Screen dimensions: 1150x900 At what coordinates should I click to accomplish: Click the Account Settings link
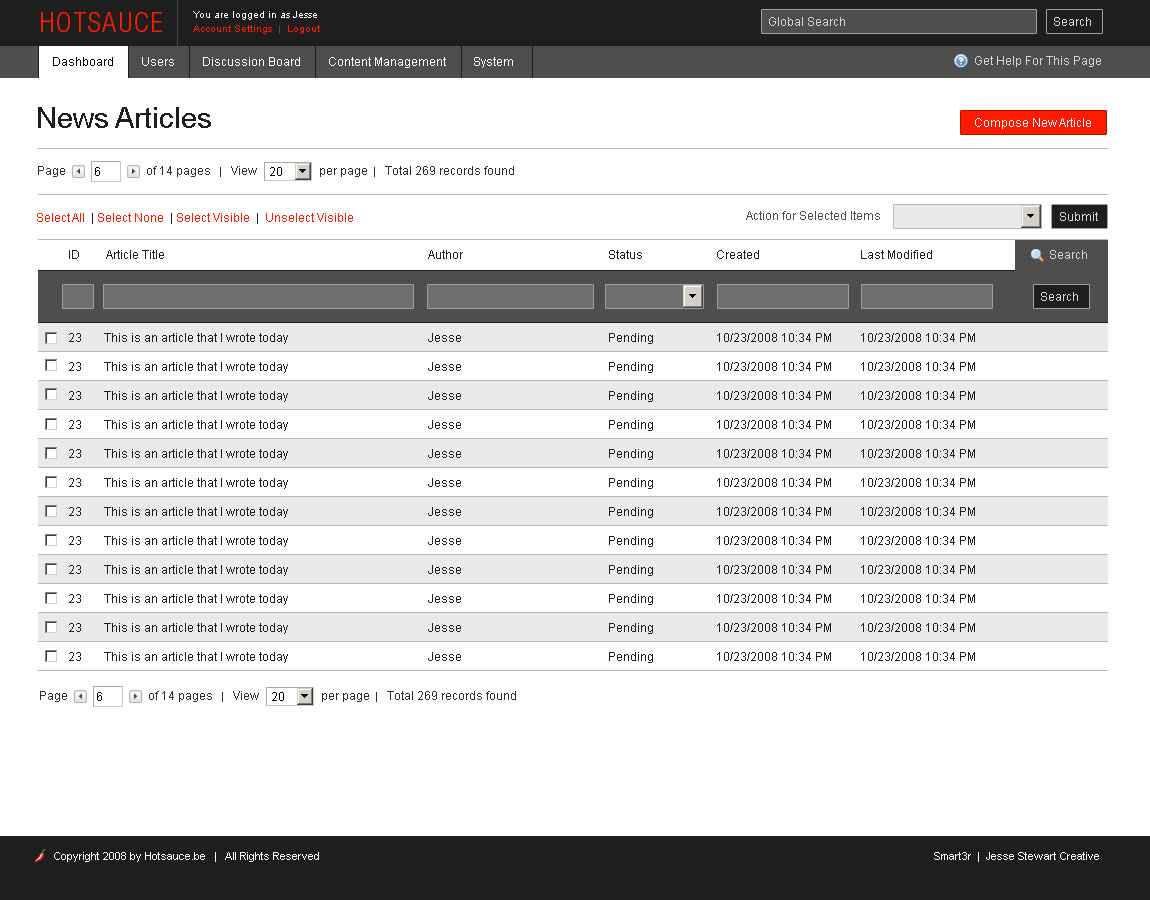232,29
